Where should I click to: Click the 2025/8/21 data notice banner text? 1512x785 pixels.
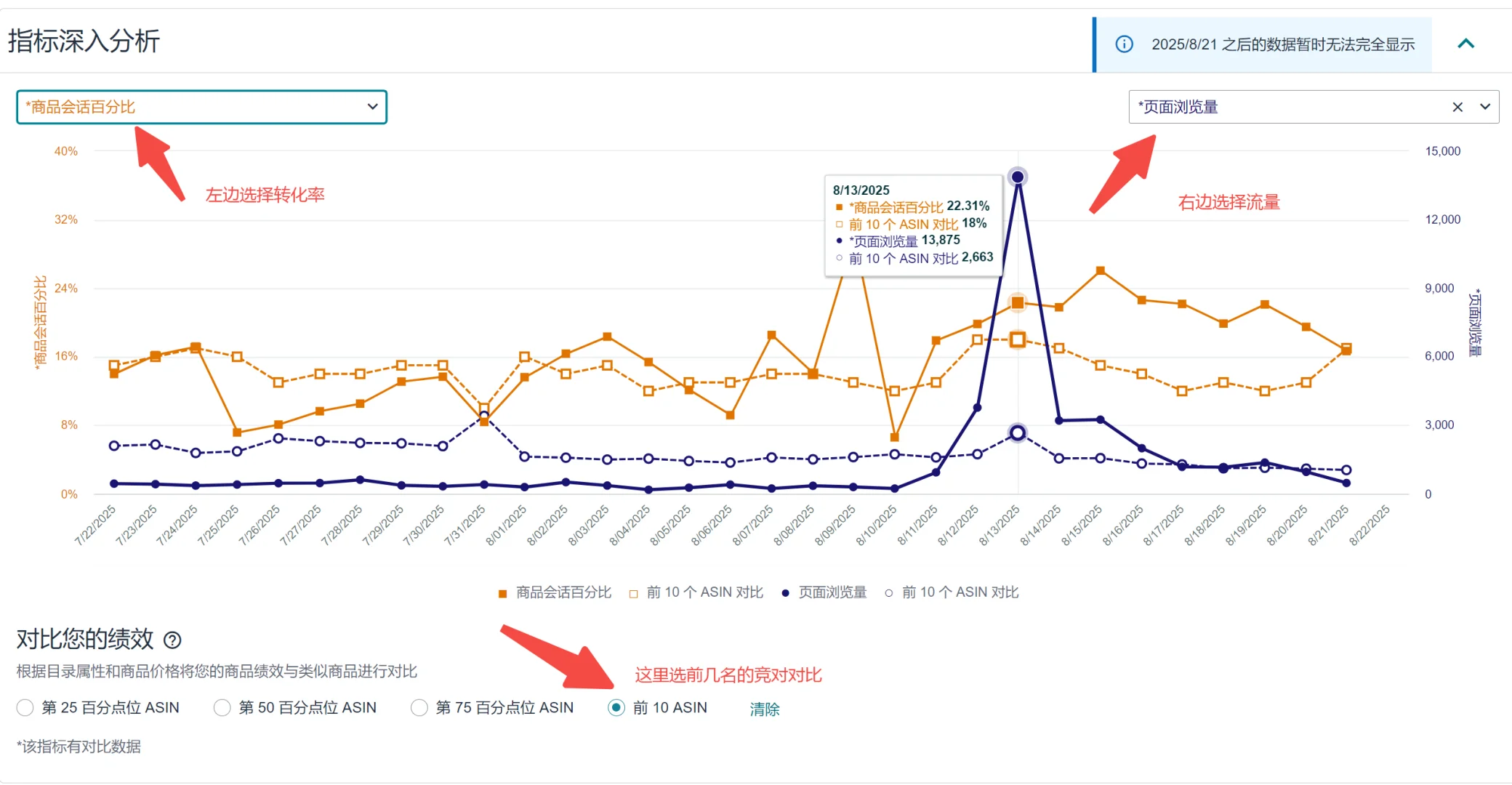(1283, 44)
